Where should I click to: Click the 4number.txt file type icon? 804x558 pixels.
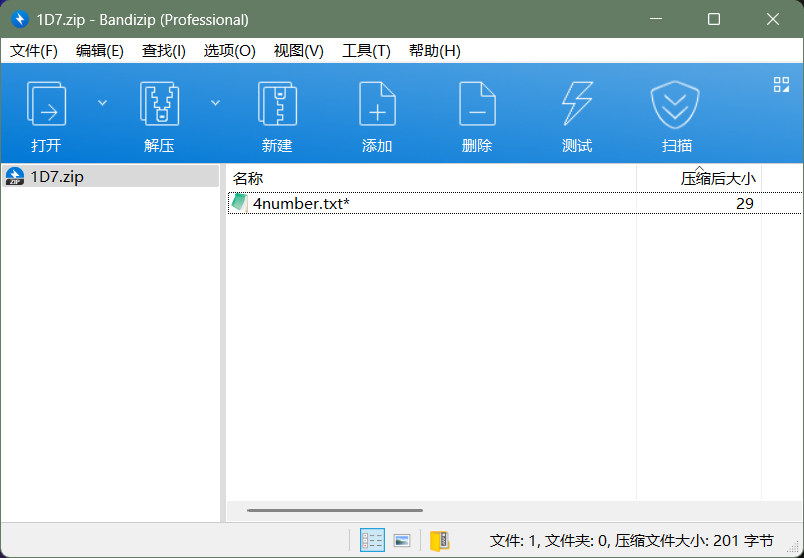[239, 203]
